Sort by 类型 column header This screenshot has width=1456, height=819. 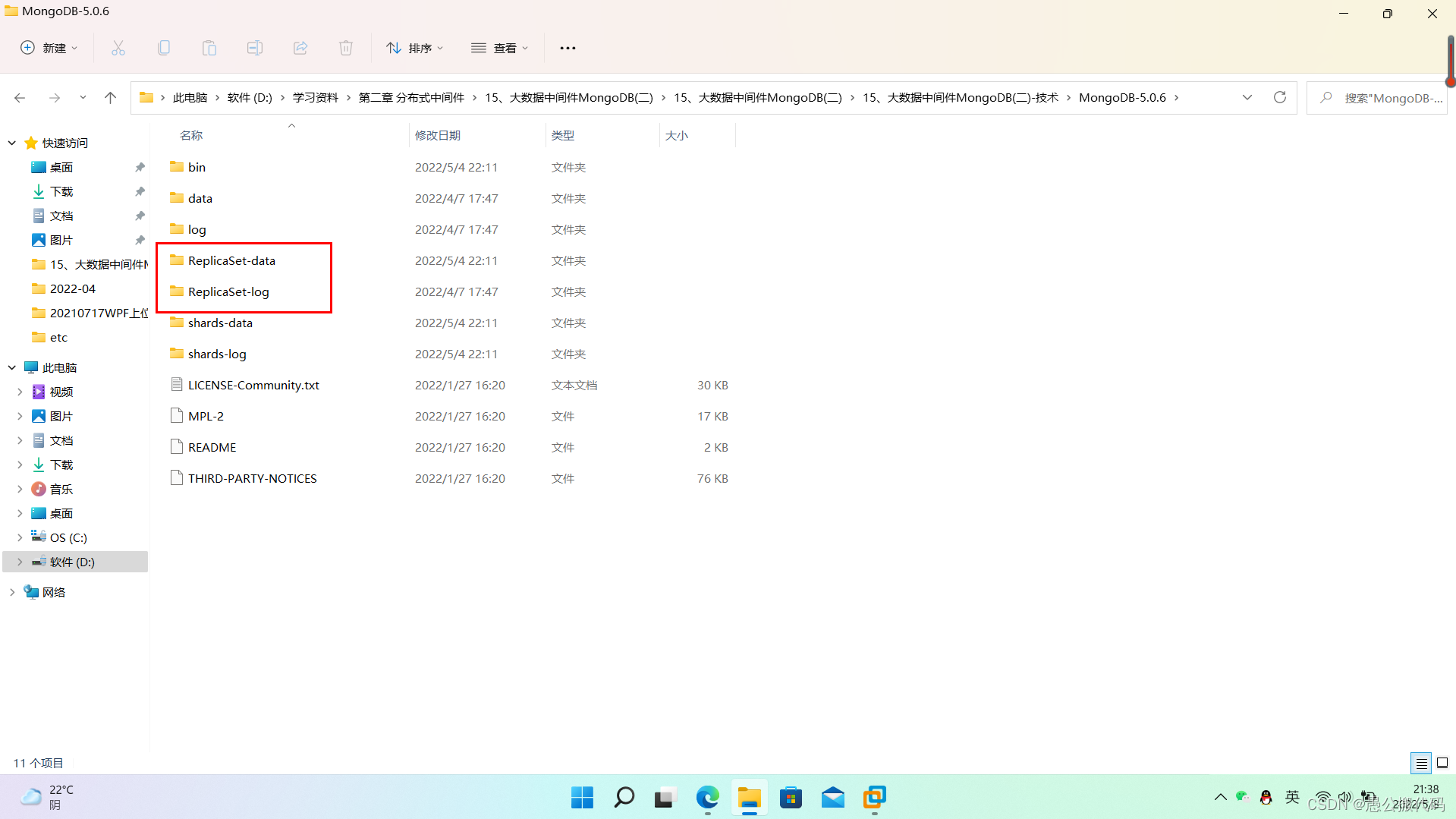pyautogui.click(x=563, y=135)
